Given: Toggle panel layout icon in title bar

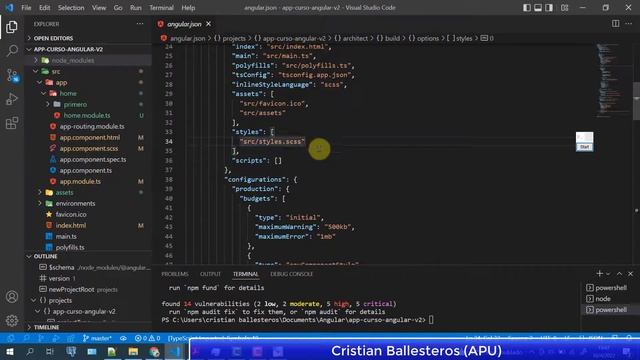Looking at the screenshot, I should [x=538, y=8].
